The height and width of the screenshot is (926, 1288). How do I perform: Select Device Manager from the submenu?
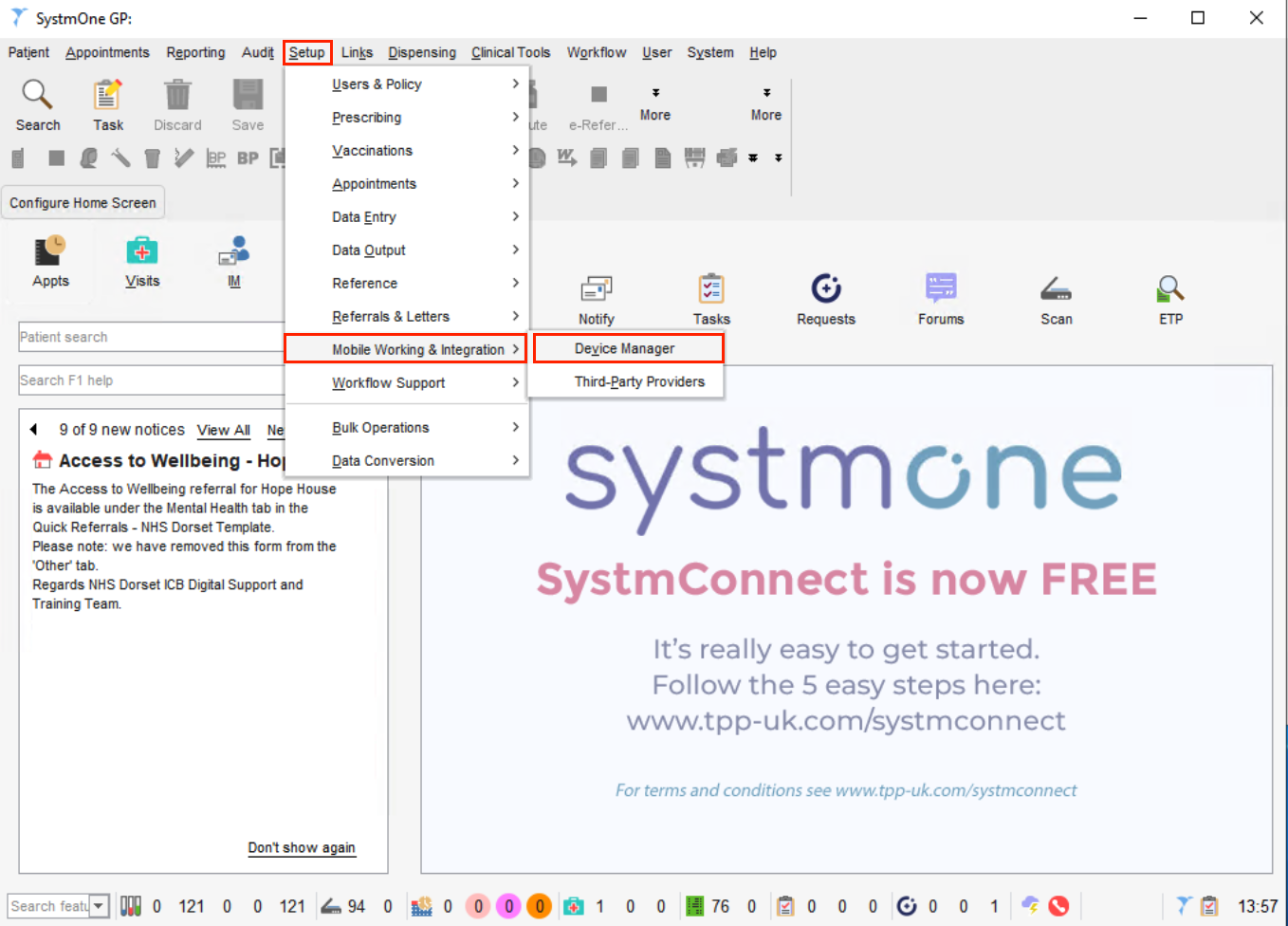coord(628,349)
